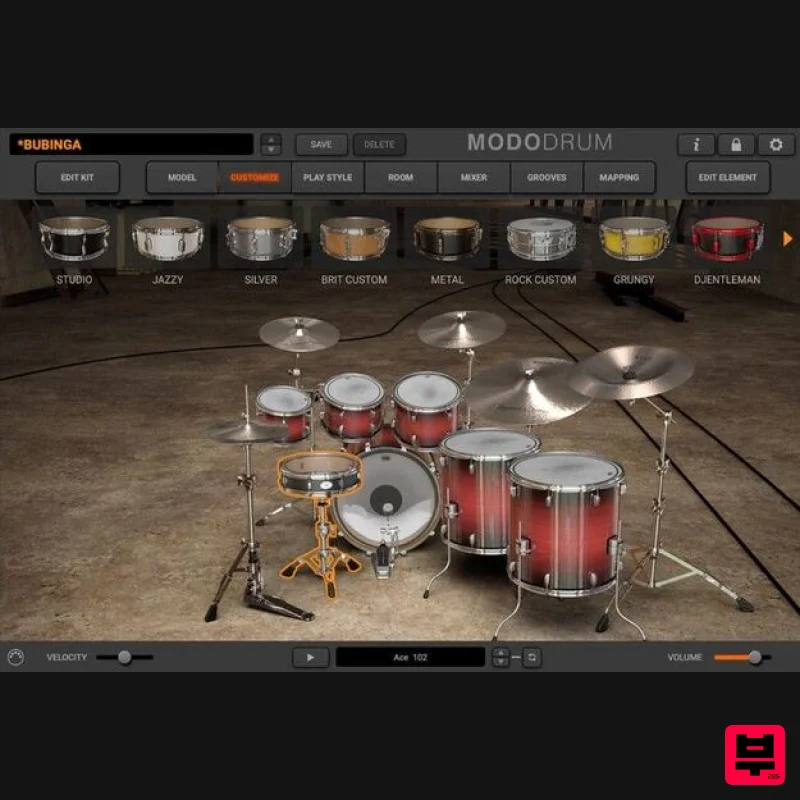Screen dimensions: 800x800
Task: Choose the Silver snare thumbnail
Action: click(x=261, y=239)
